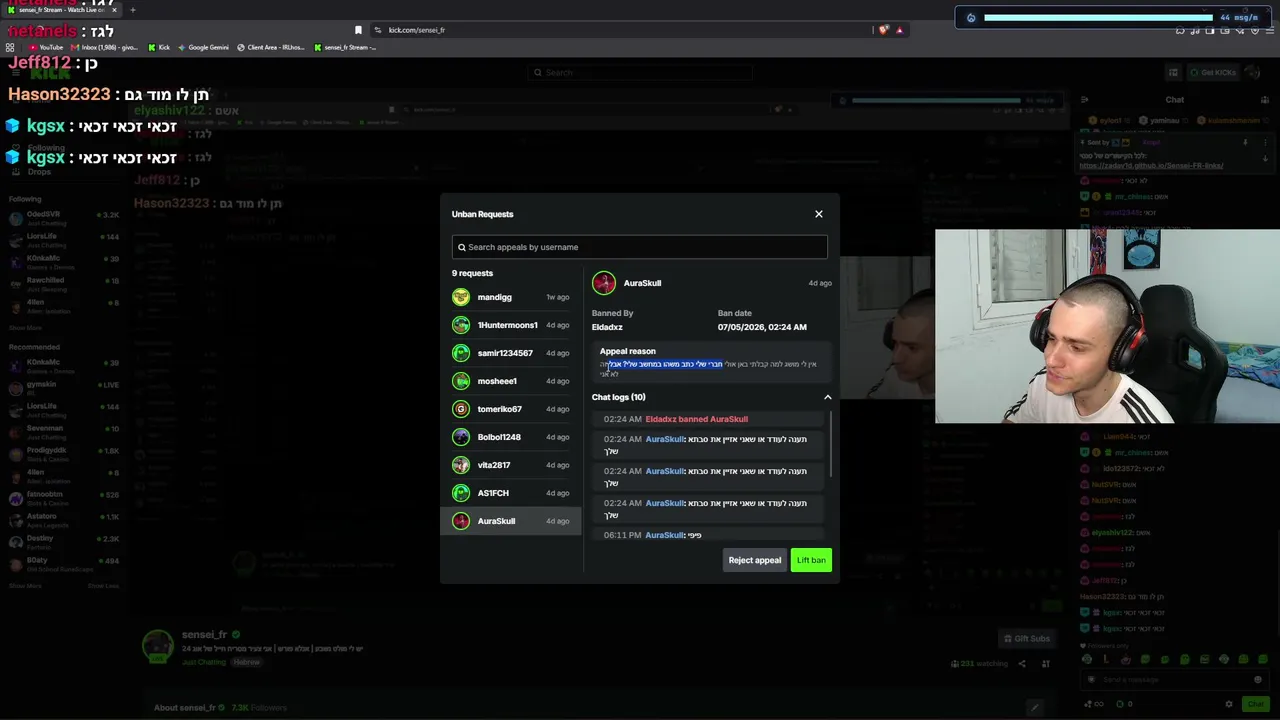Screen dimensions: 1280x720
Task: Open Gmail Inbox bookmark
Action: (x=105, y=47)
